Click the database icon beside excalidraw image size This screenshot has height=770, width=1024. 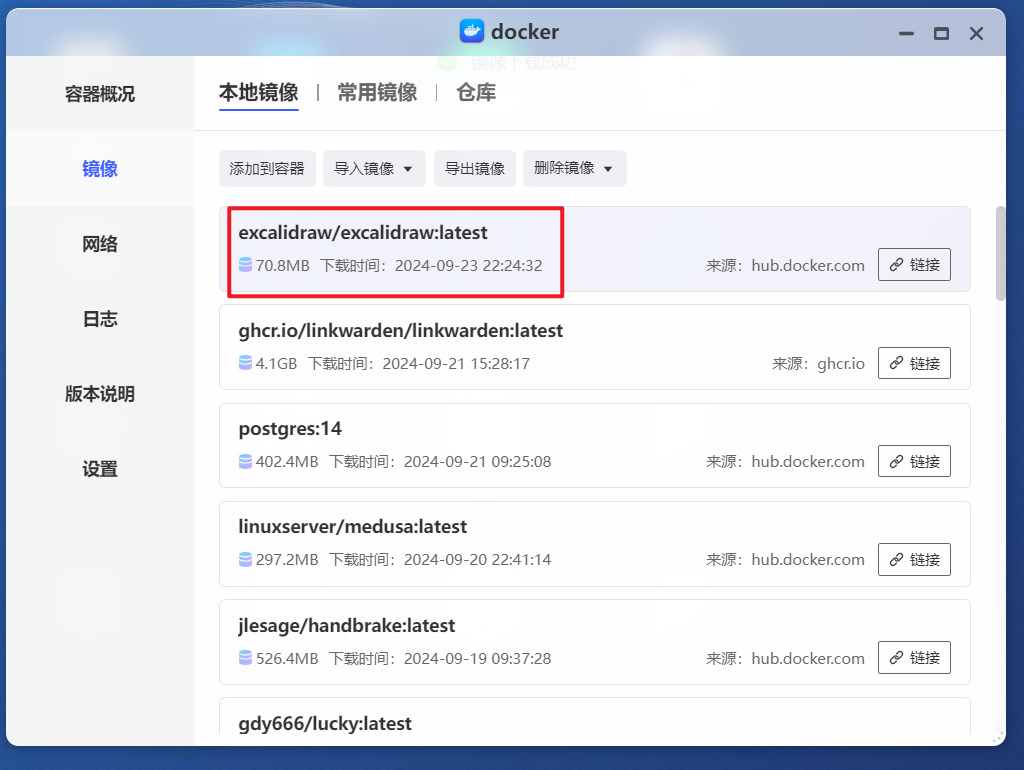[x=245, y=265]
